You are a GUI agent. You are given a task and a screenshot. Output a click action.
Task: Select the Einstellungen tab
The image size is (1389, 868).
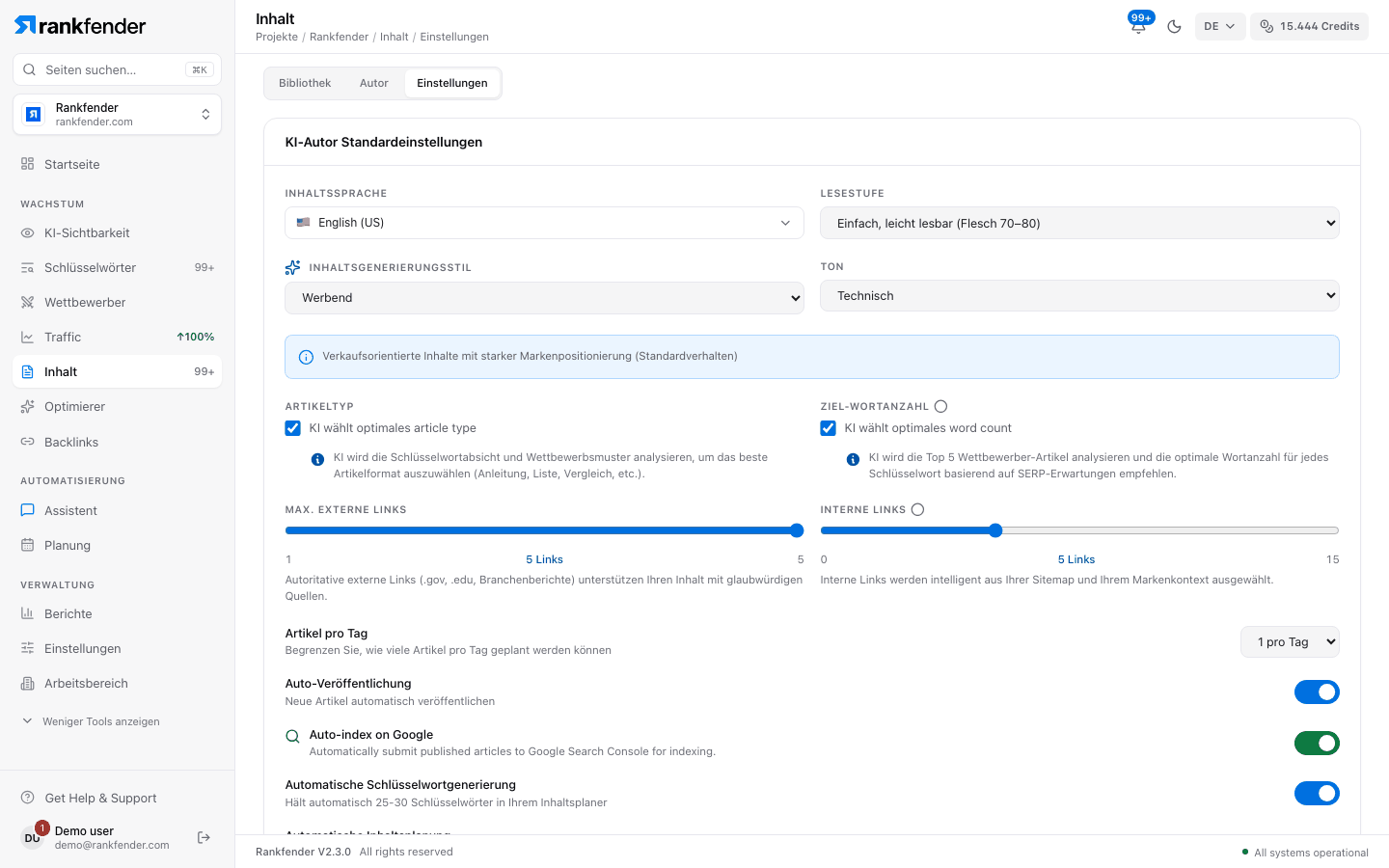pos(452,83)
